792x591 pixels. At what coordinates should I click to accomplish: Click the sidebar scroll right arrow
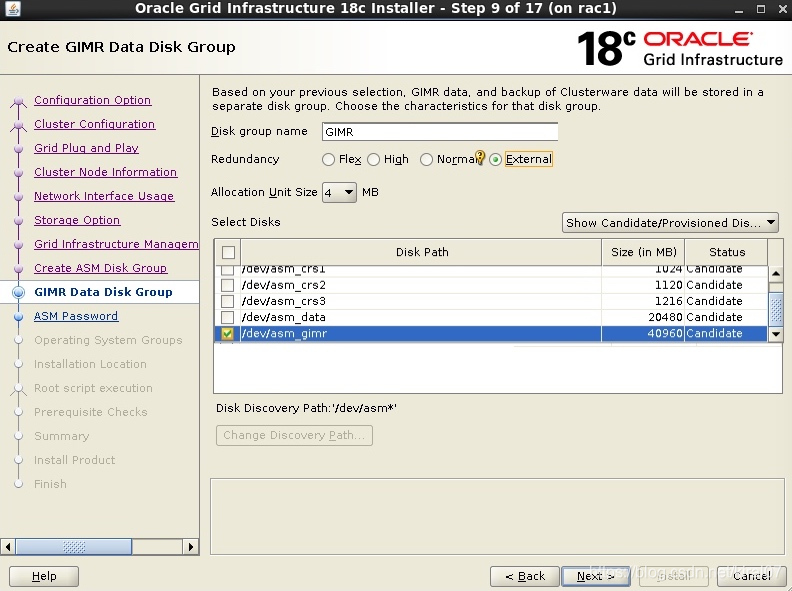pyautogui.click(x=190, y=547)
